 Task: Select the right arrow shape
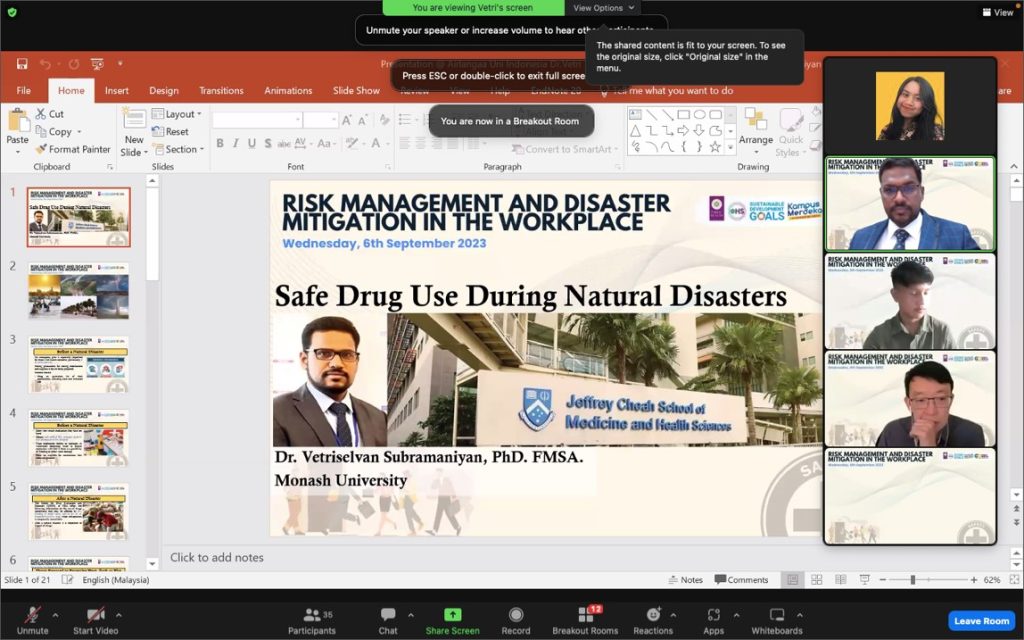tap(683, 131)
